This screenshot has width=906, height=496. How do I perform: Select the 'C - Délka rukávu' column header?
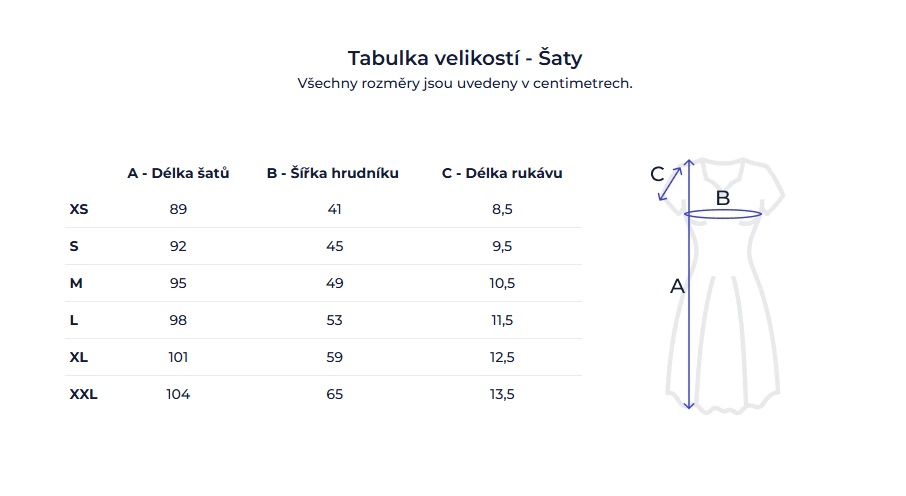click(502, 173)
